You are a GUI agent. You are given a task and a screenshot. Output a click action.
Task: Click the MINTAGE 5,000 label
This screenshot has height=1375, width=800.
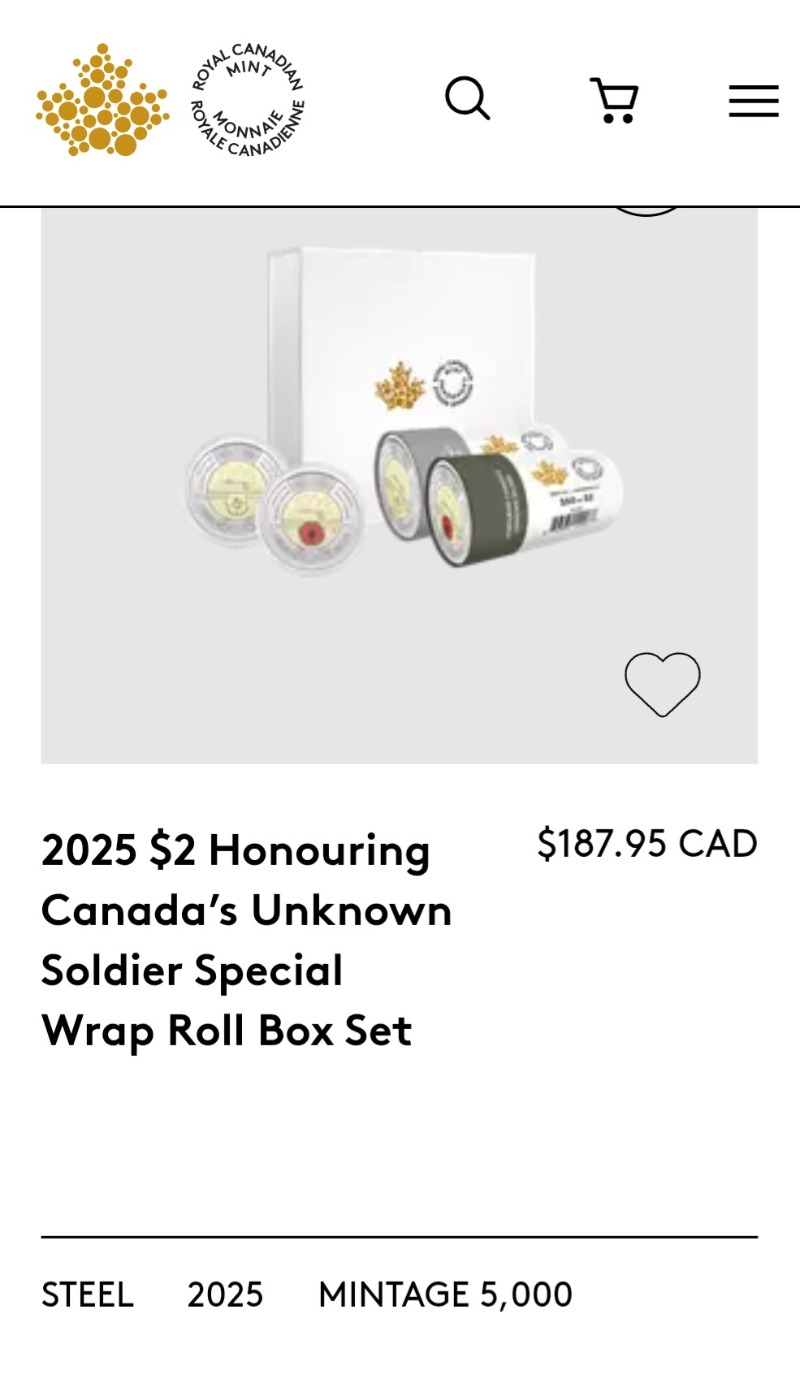click(445, 1295)
